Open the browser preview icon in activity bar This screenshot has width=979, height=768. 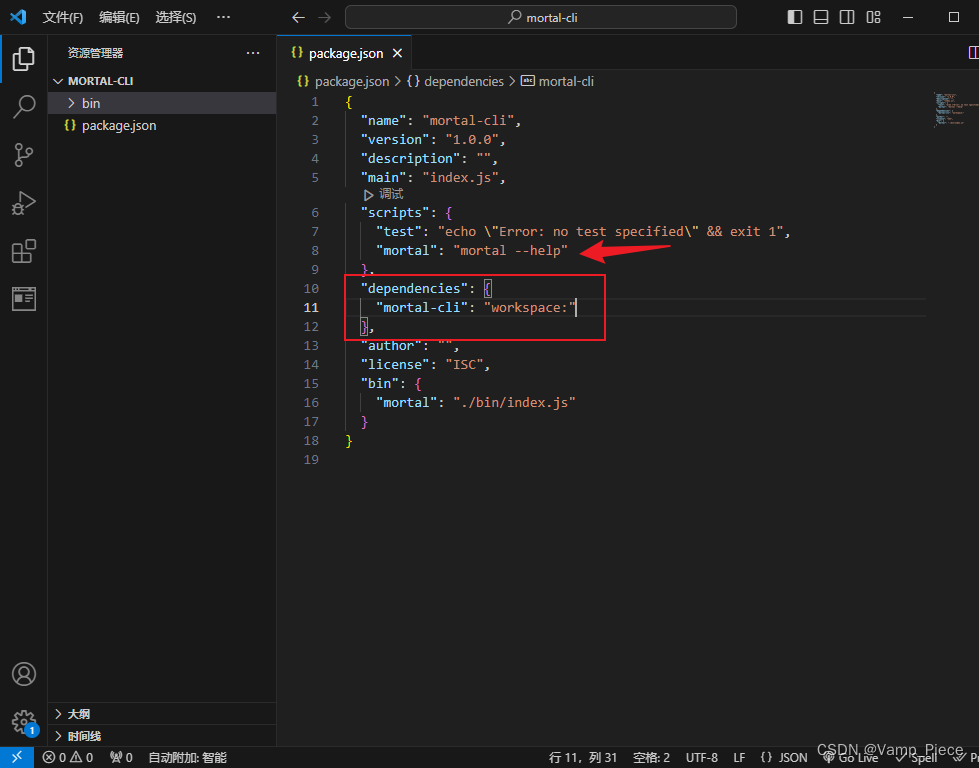pyautogui.click(x=24, y=299)
